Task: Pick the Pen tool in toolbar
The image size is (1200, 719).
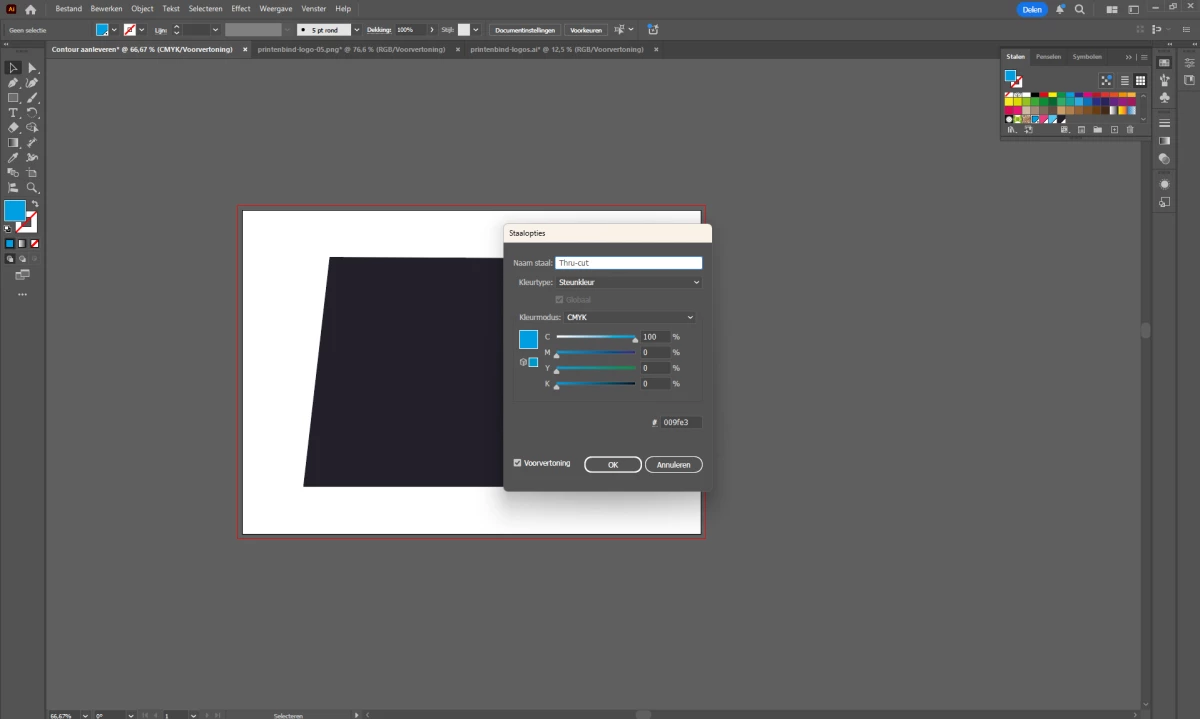Action: (13, 83)
